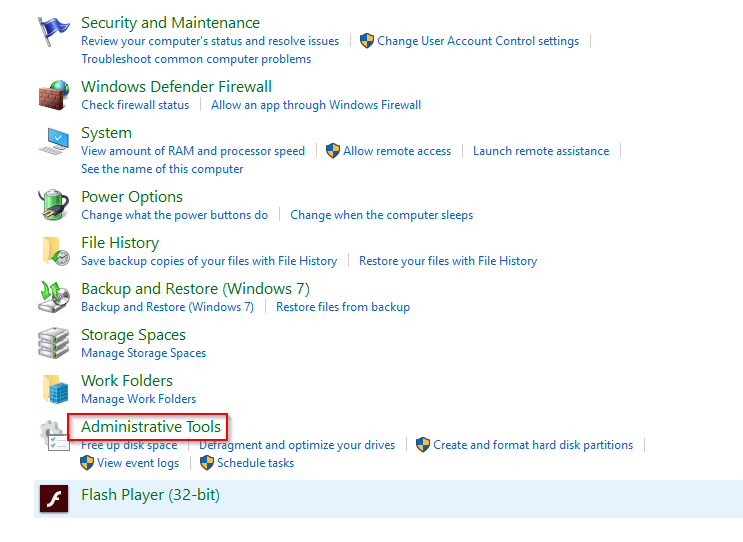Open Allow remote access link

point(396,151)
